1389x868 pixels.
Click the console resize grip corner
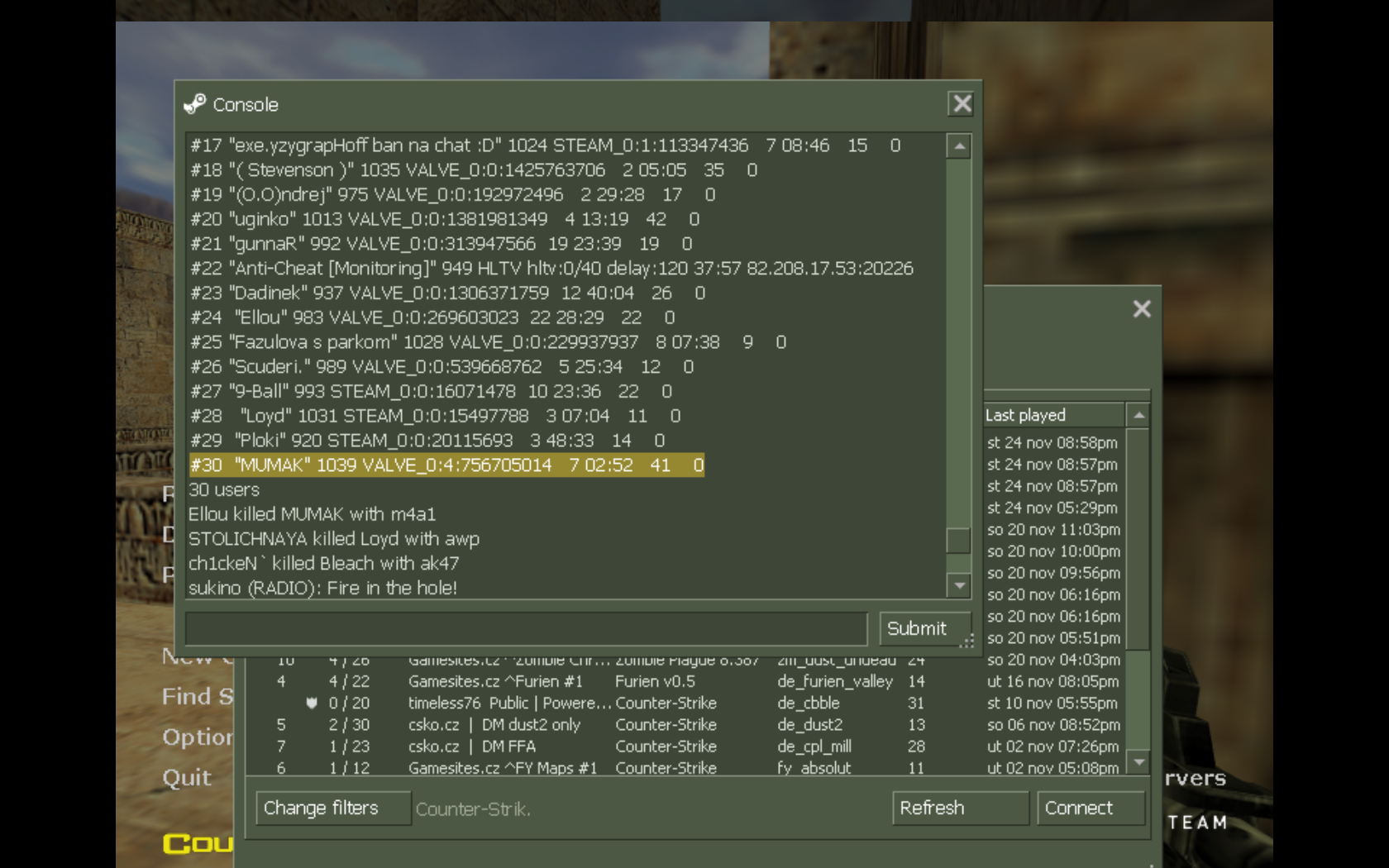coord(967,641)
